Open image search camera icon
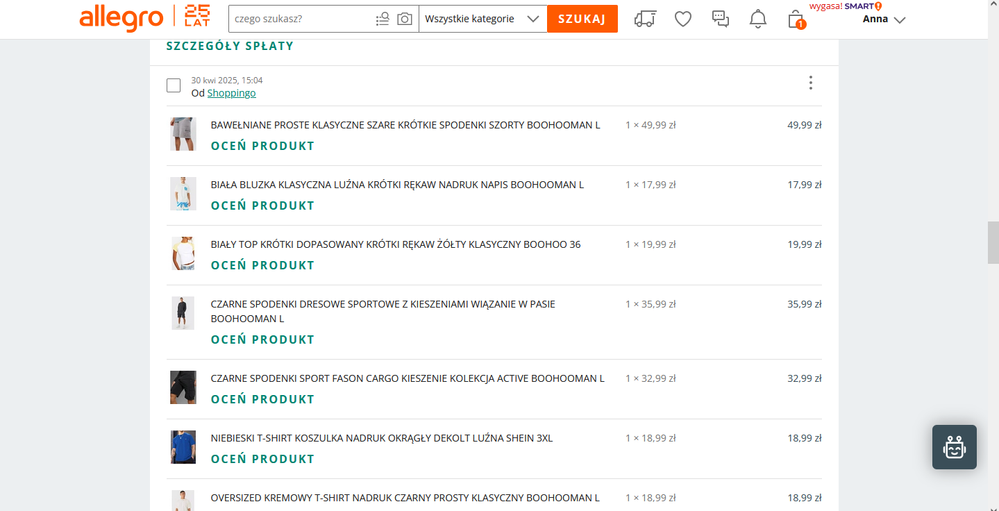This screenshot has height=511, width=999. (x=404, y=19)
